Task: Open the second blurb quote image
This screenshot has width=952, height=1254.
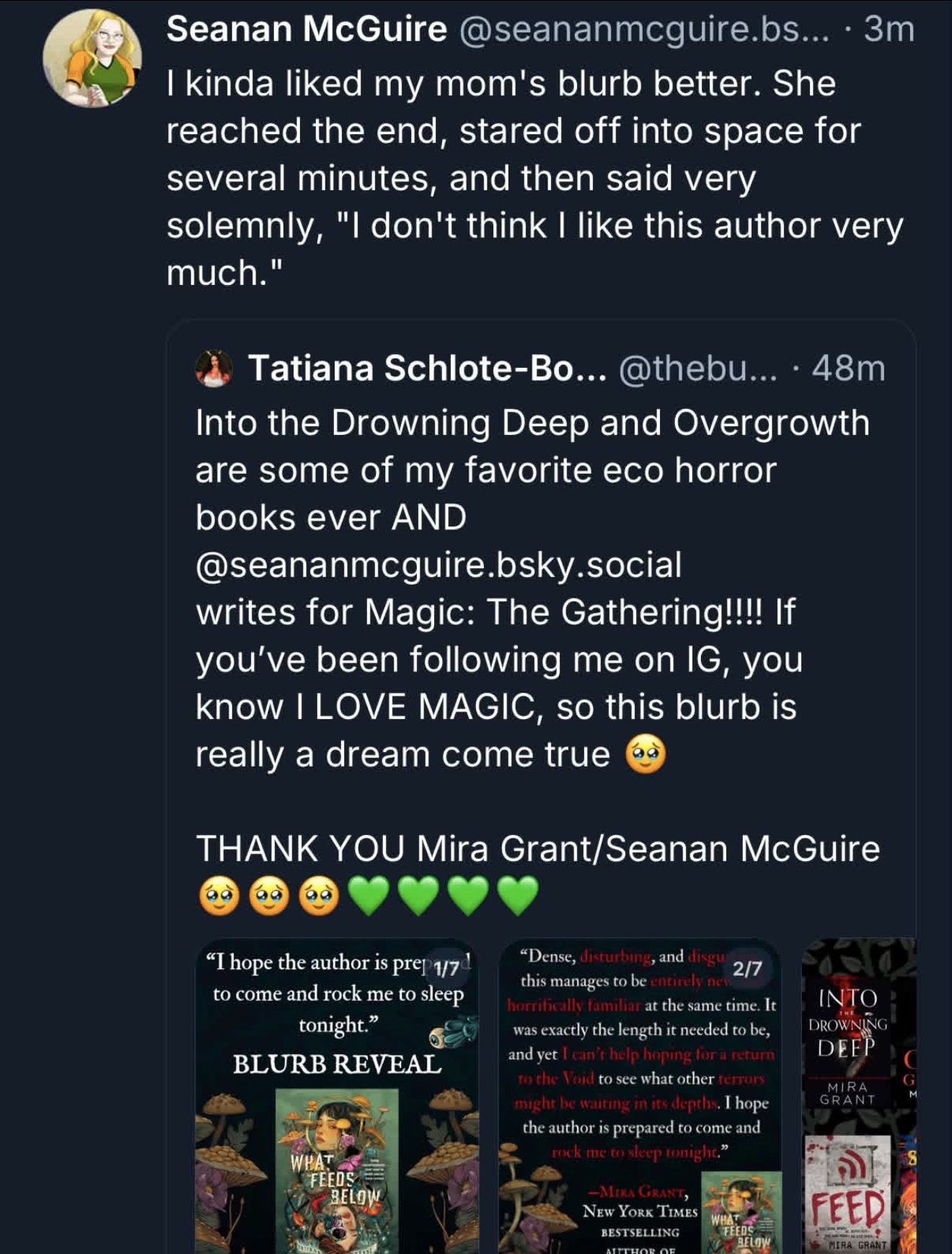Action: [x=640, y=1095]
